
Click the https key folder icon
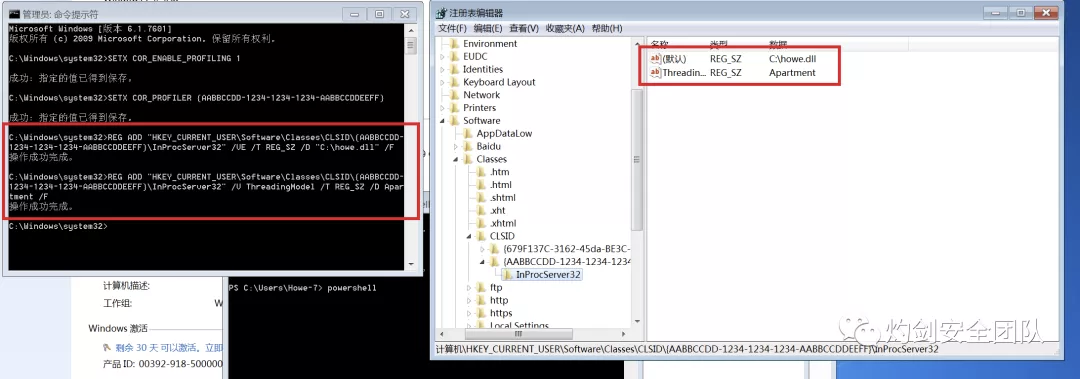tap(481, 314)
